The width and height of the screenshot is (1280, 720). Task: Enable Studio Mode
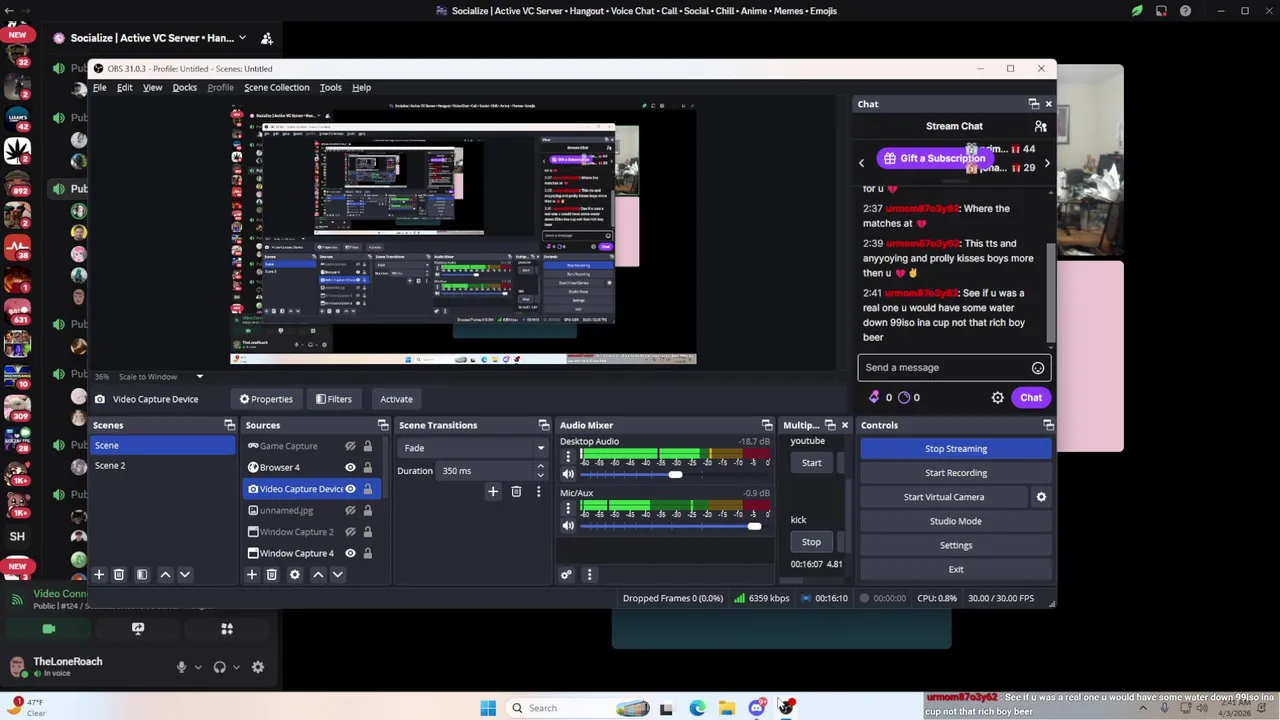coord(955,521)
